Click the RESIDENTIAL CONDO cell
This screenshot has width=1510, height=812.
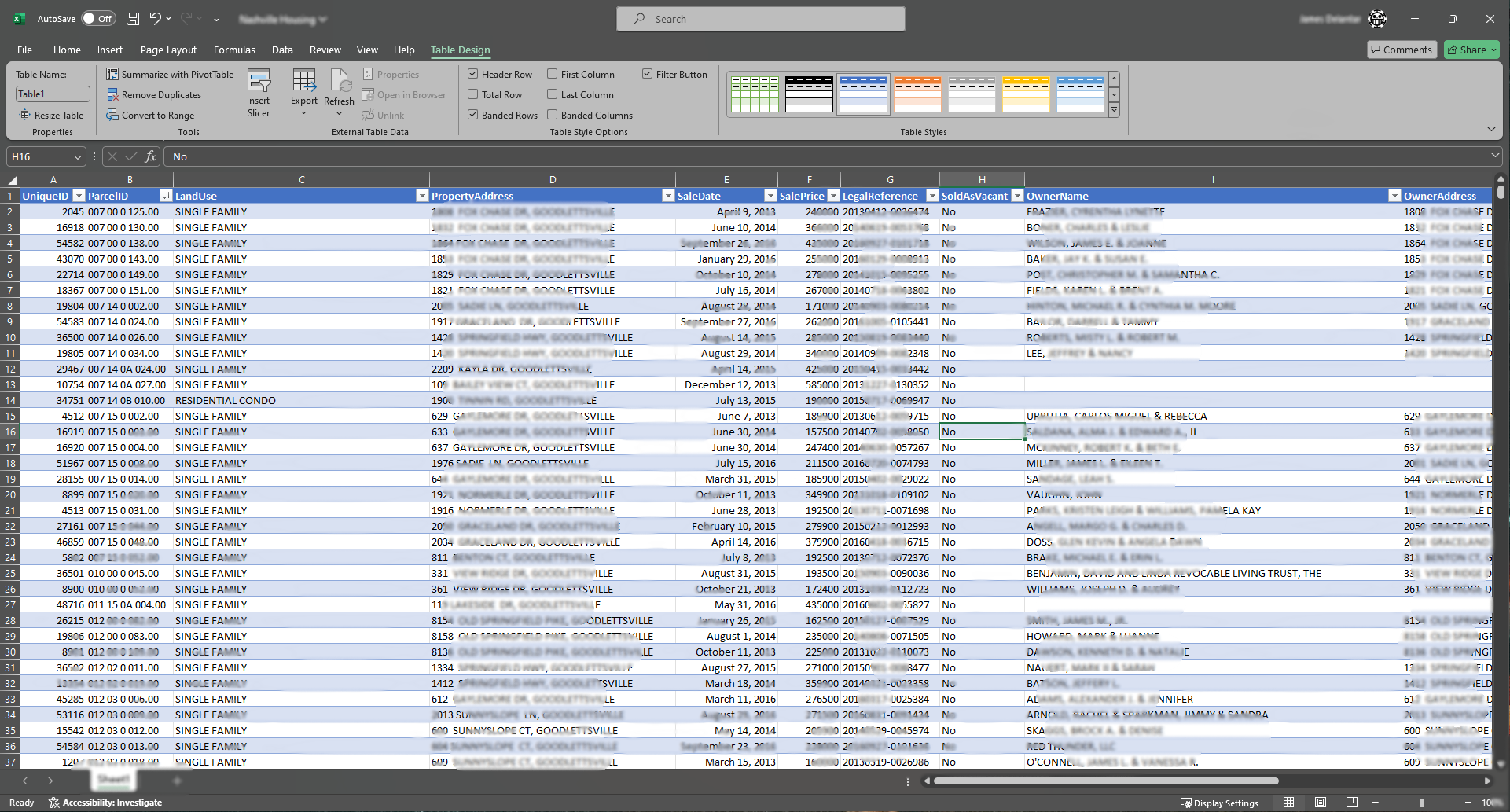click(x=302, y=400)
